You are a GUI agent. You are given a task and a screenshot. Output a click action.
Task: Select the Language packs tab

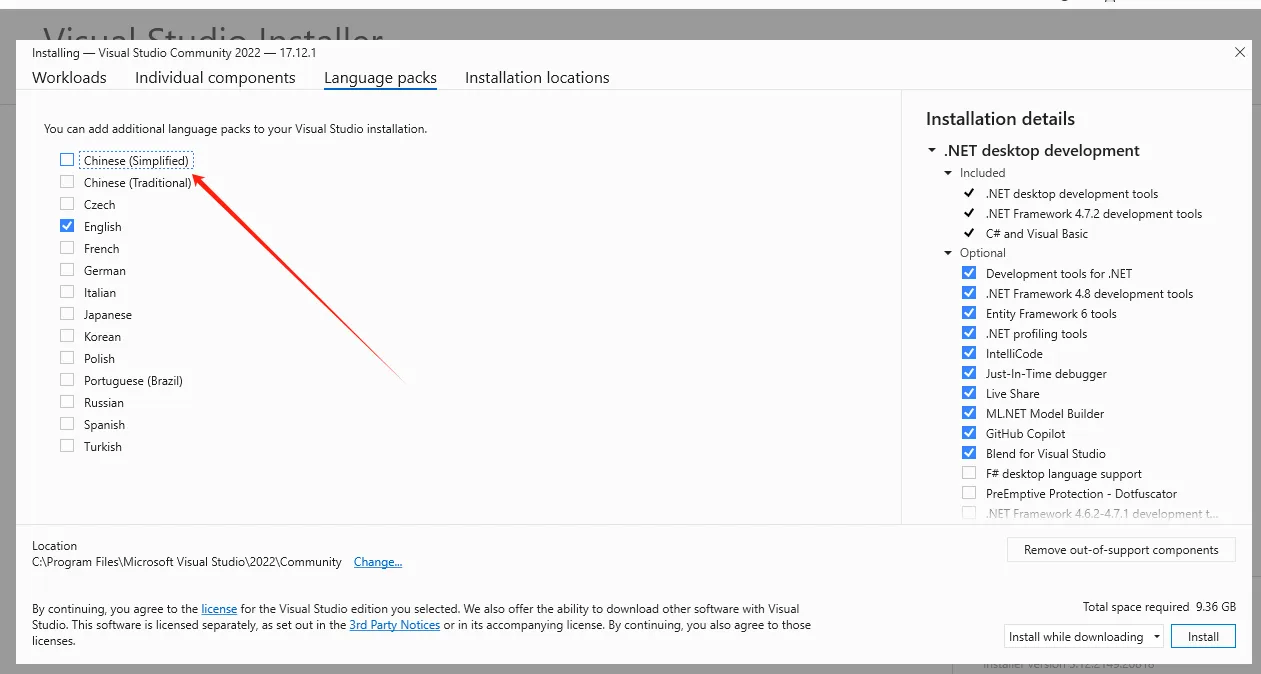pos(380,78)
